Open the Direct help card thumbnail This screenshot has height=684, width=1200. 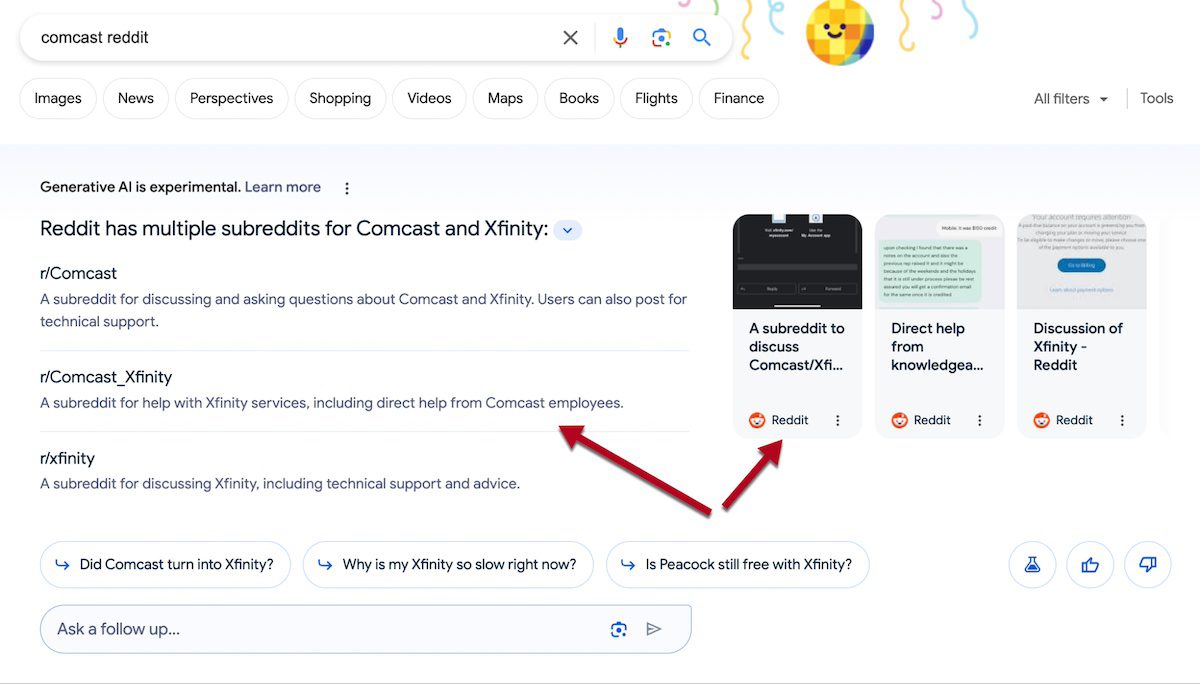[x=940, y=262]
